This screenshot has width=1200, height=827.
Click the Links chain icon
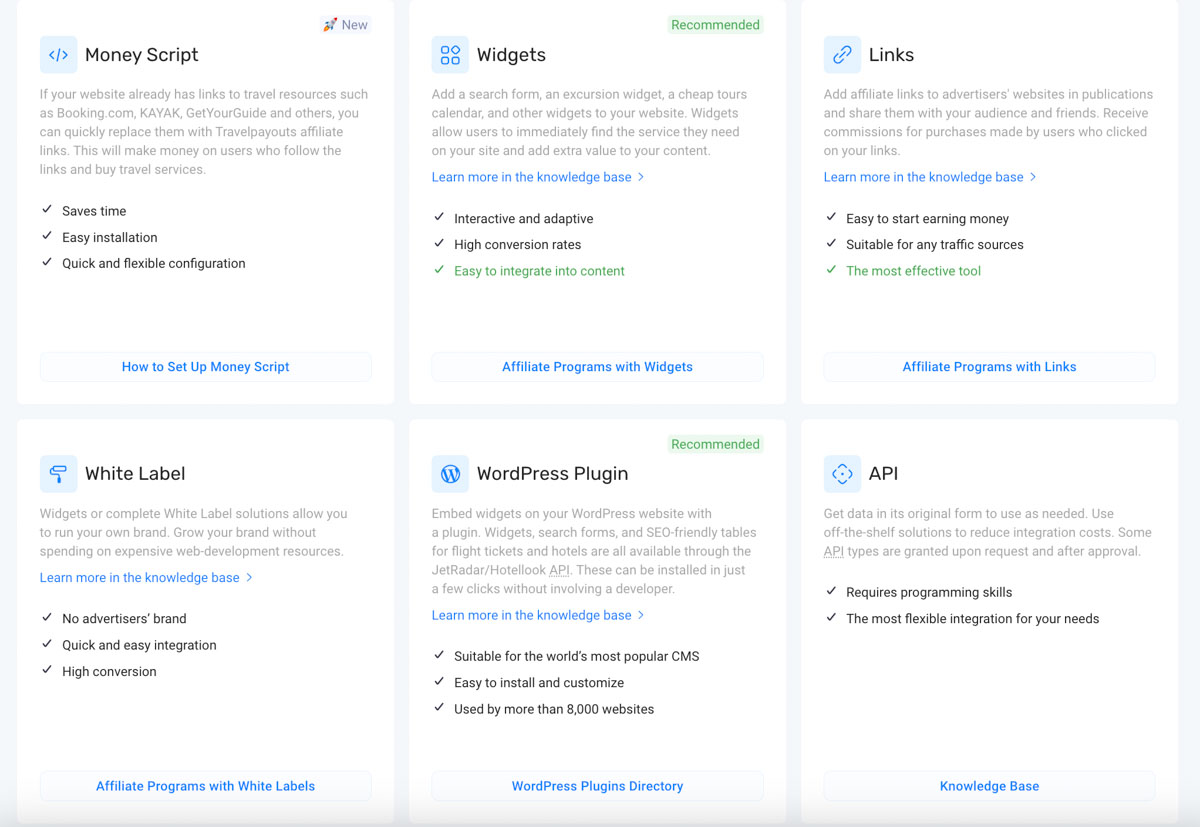[842, 55]
